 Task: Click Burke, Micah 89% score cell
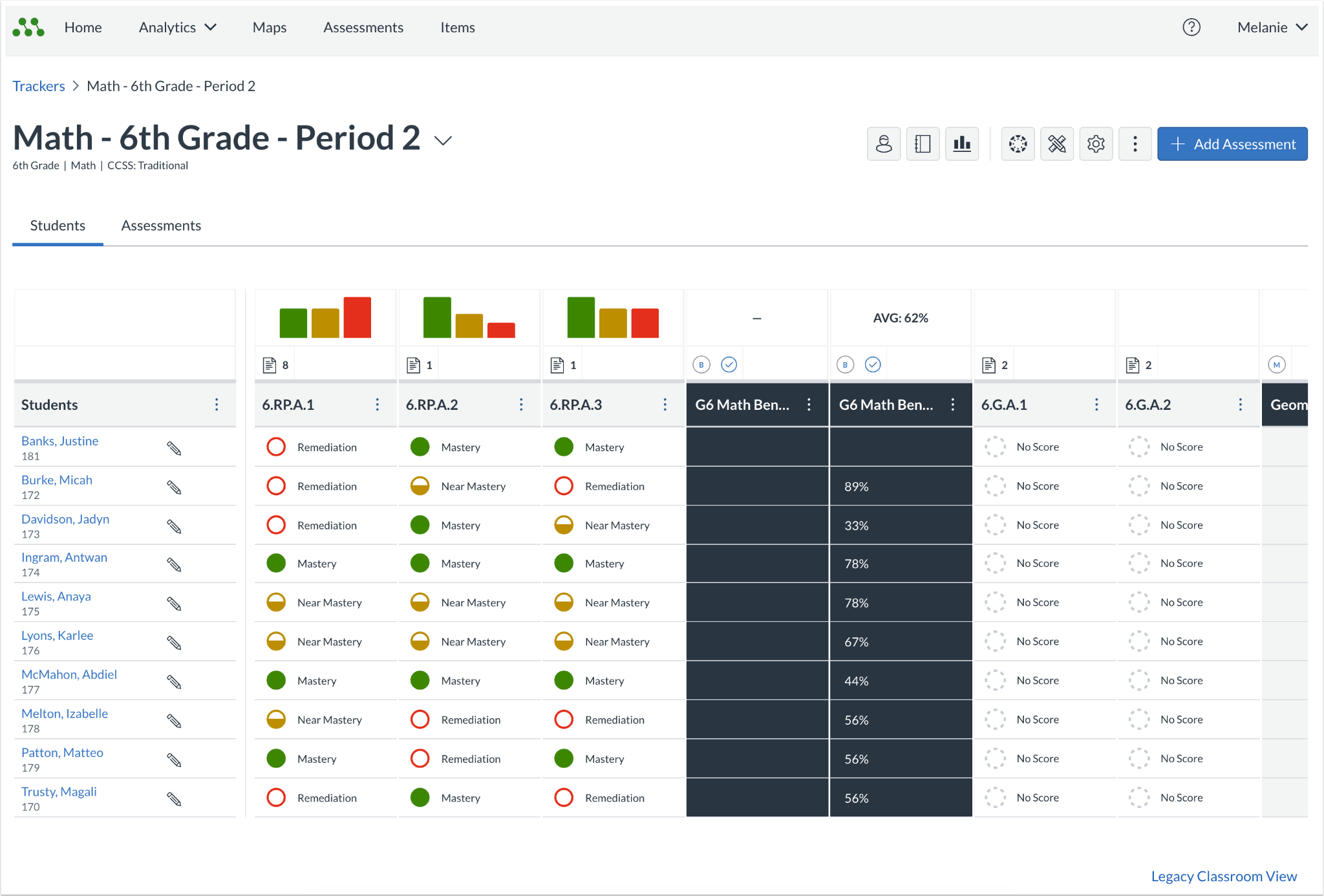point(901,486)
